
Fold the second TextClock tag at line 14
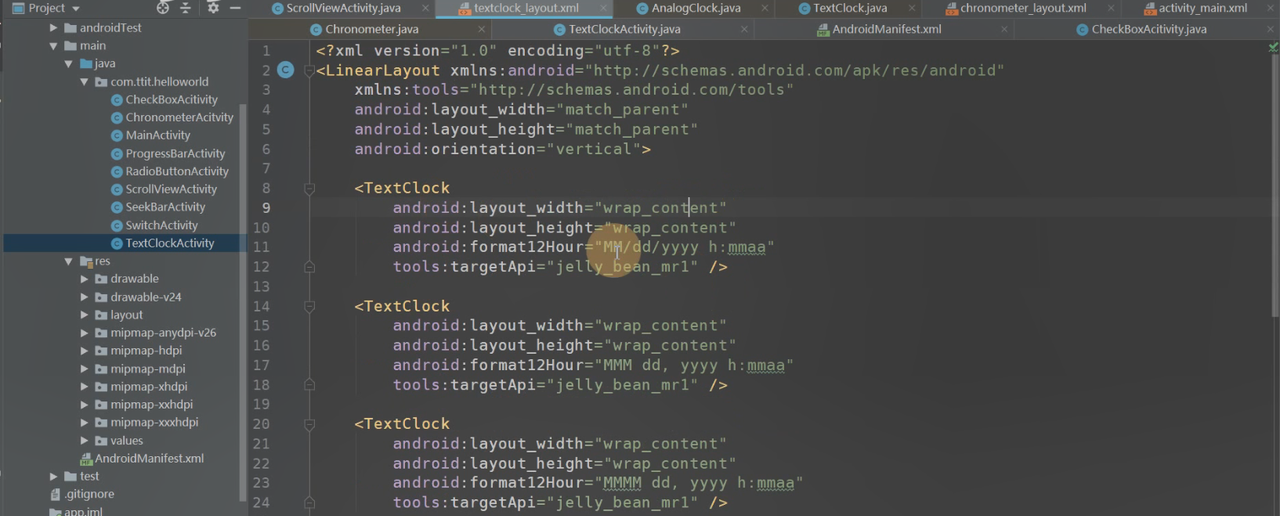click(x=309, y=306)
